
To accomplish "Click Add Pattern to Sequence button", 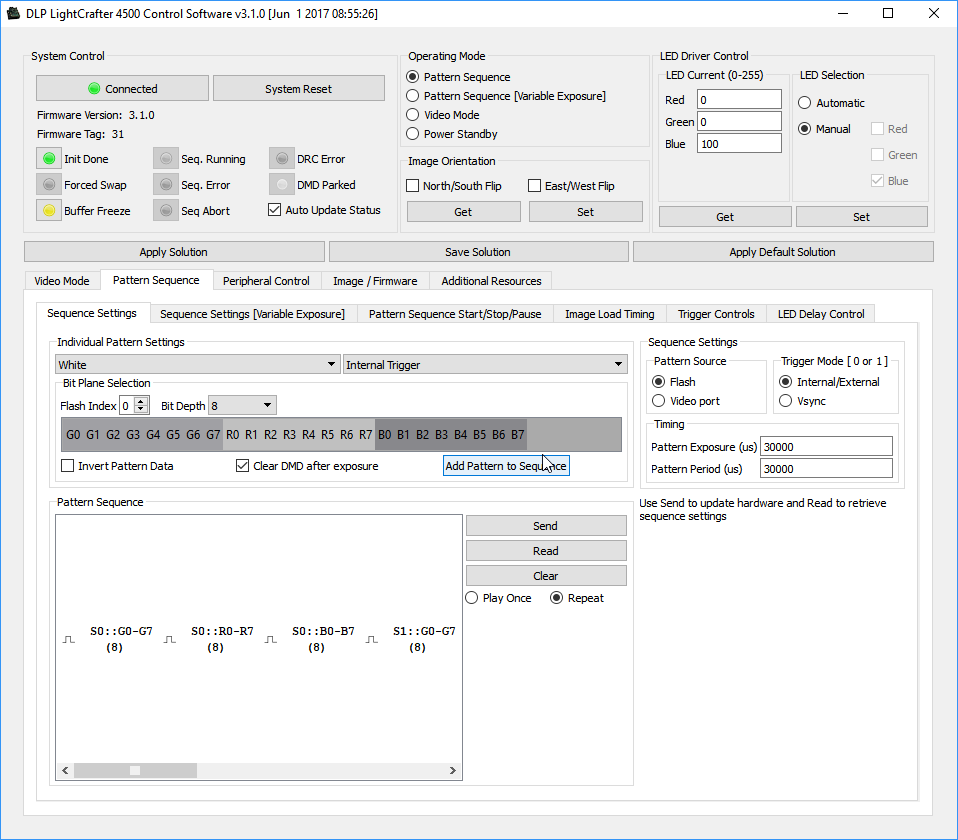I will pos(506,466).
